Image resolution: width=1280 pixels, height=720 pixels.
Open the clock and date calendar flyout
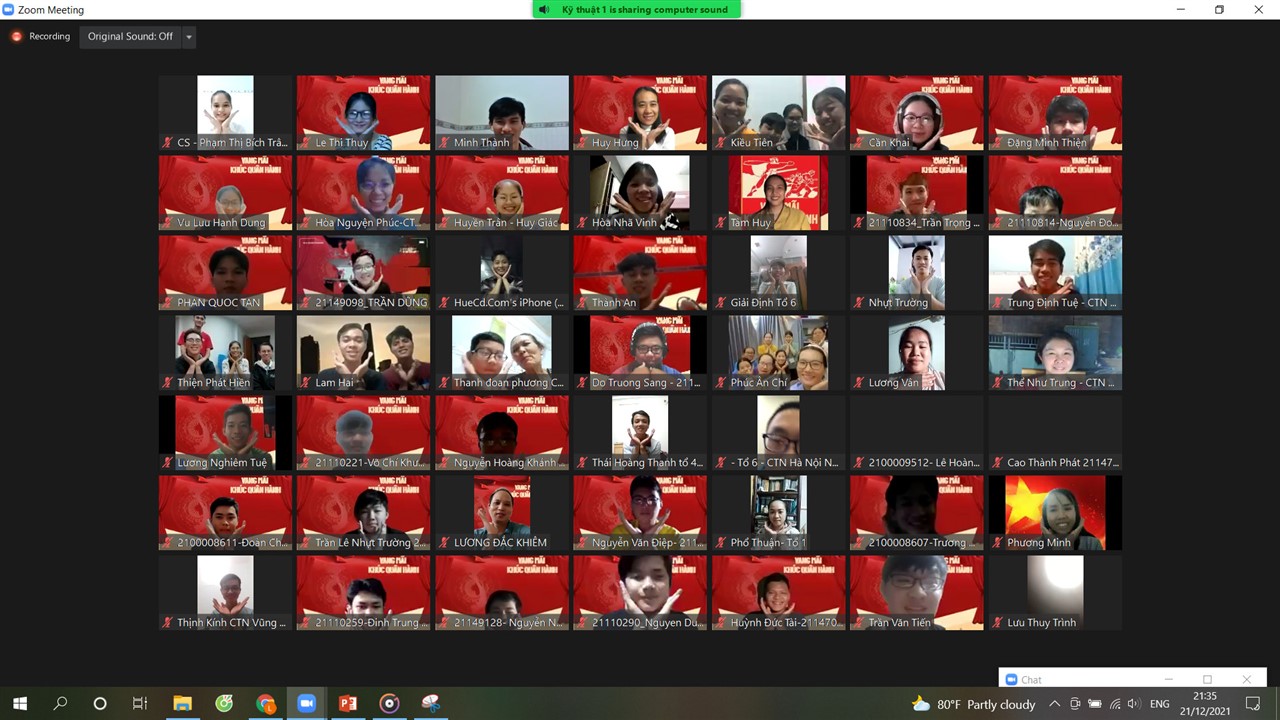click(x=1205, y=704)
